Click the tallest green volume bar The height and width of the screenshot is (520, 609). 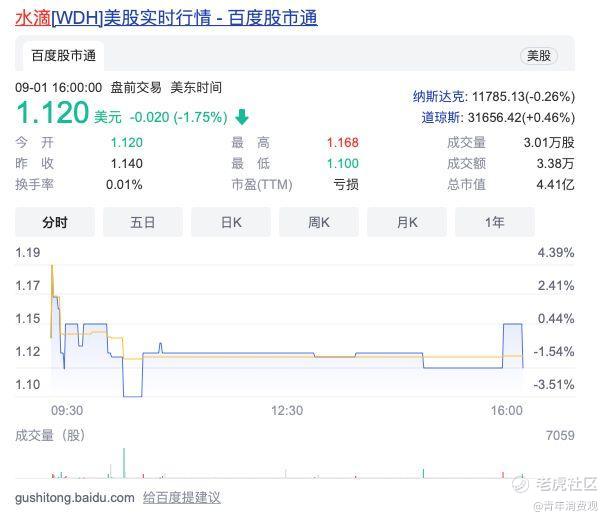coord(124,463)
